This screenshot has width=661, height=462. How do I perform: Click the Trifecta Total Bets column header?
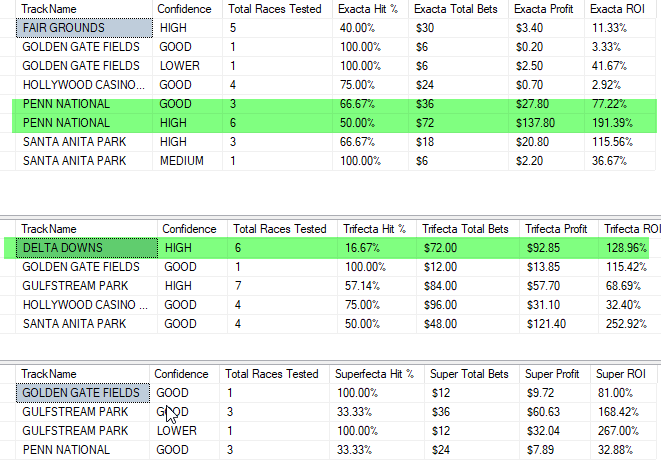point(468,229)
